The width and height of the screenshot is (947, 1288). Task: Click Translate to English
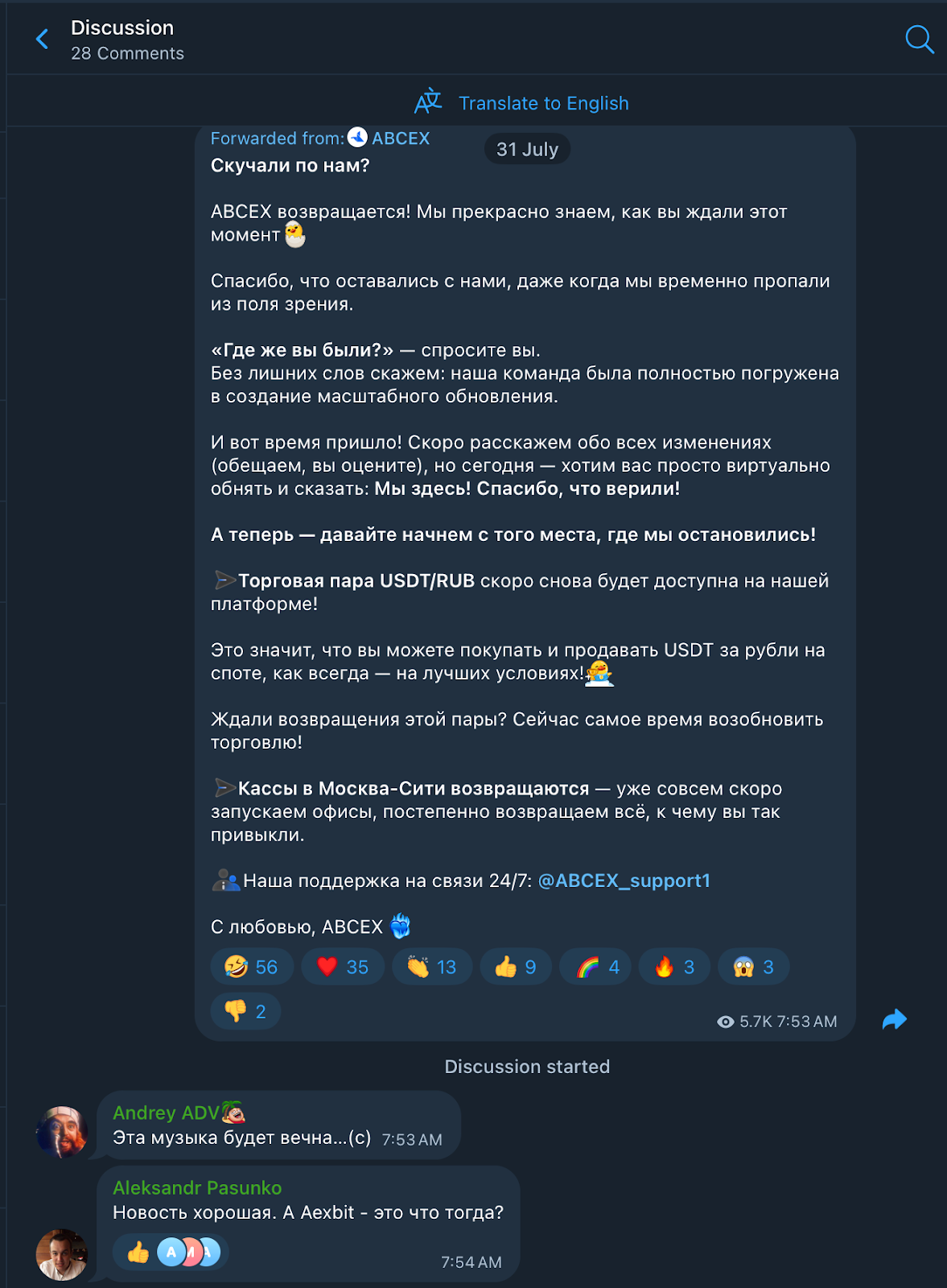point(544,103)
